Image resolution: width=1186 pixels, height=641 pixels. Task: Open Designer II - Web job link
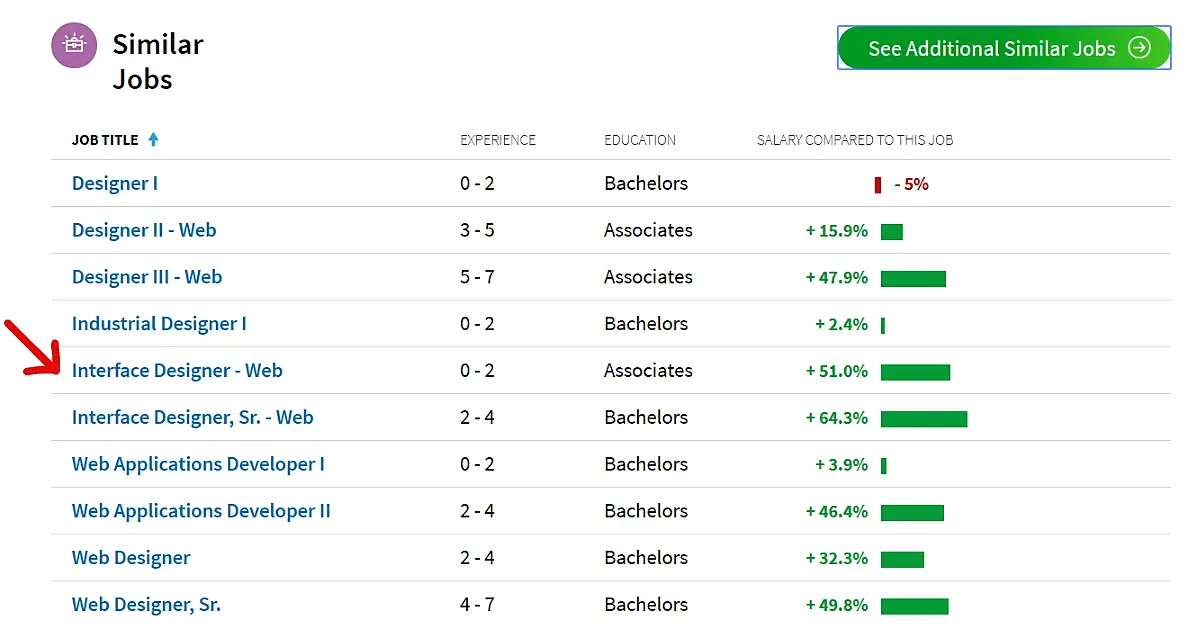[144, 231]
